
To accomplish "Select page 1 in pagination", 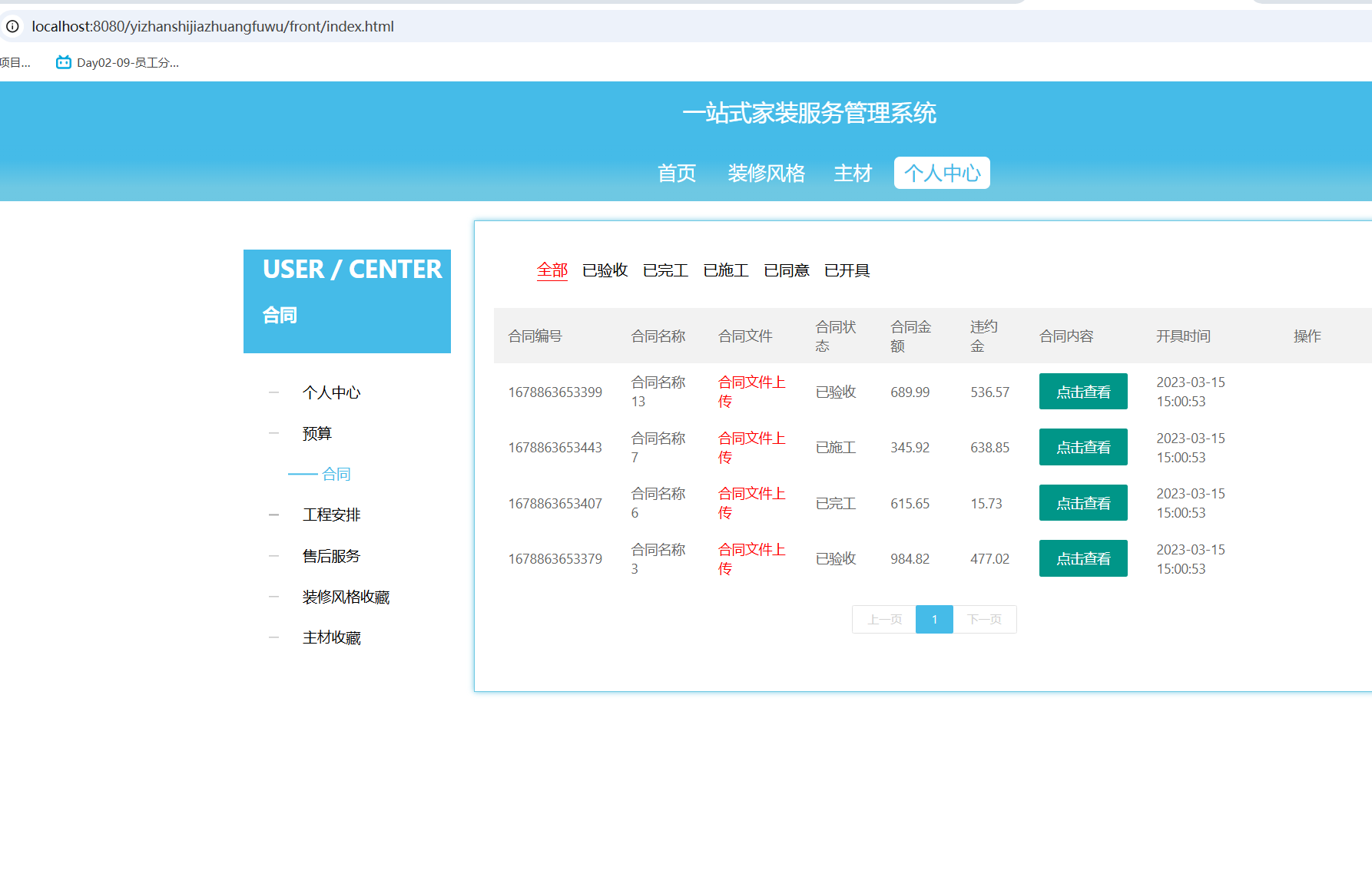I will (934, 620).
